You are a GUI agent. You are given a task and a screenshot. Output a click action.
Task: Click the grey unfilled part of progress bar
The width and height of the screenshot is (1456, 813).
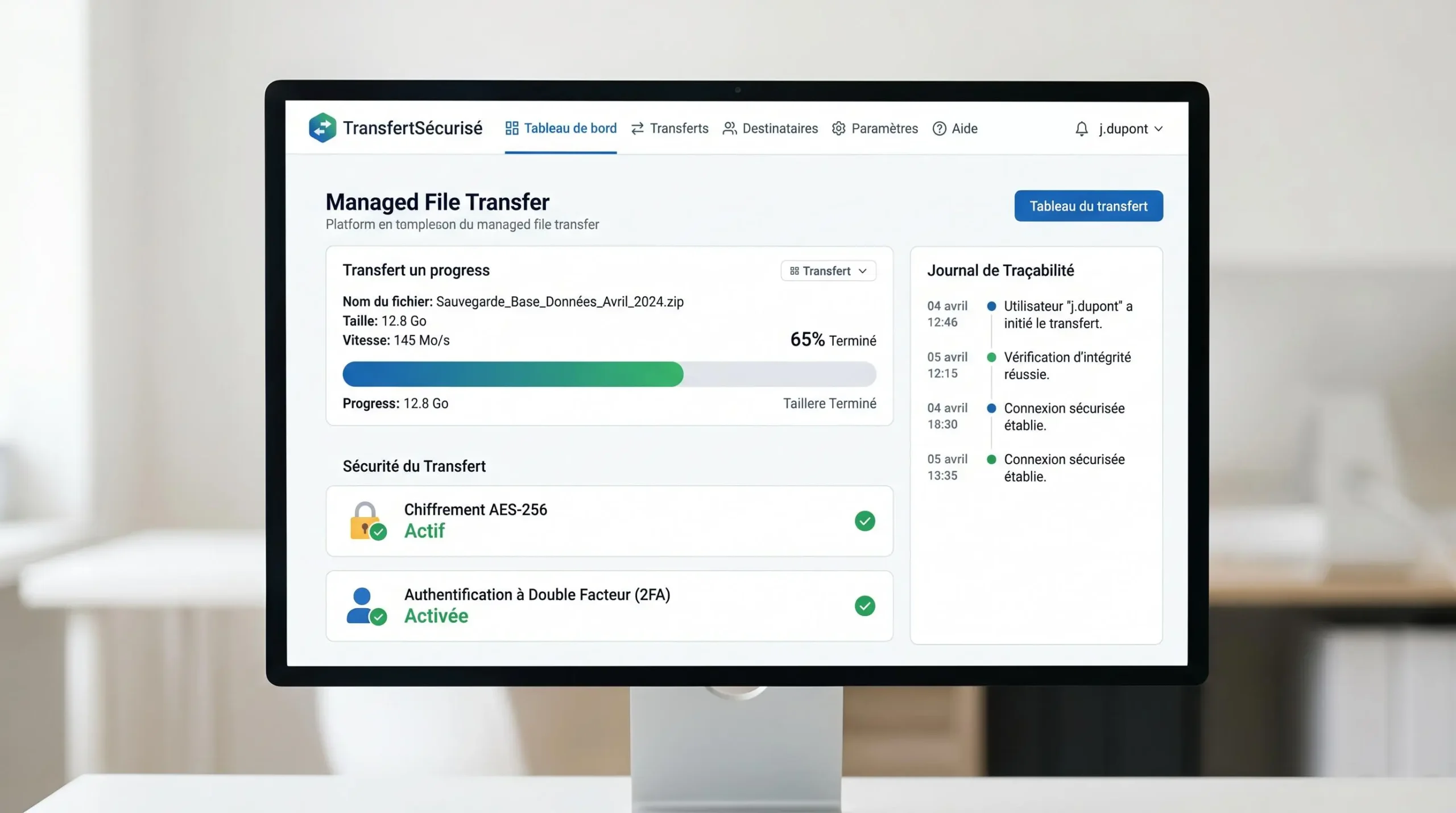click(780, 374)
